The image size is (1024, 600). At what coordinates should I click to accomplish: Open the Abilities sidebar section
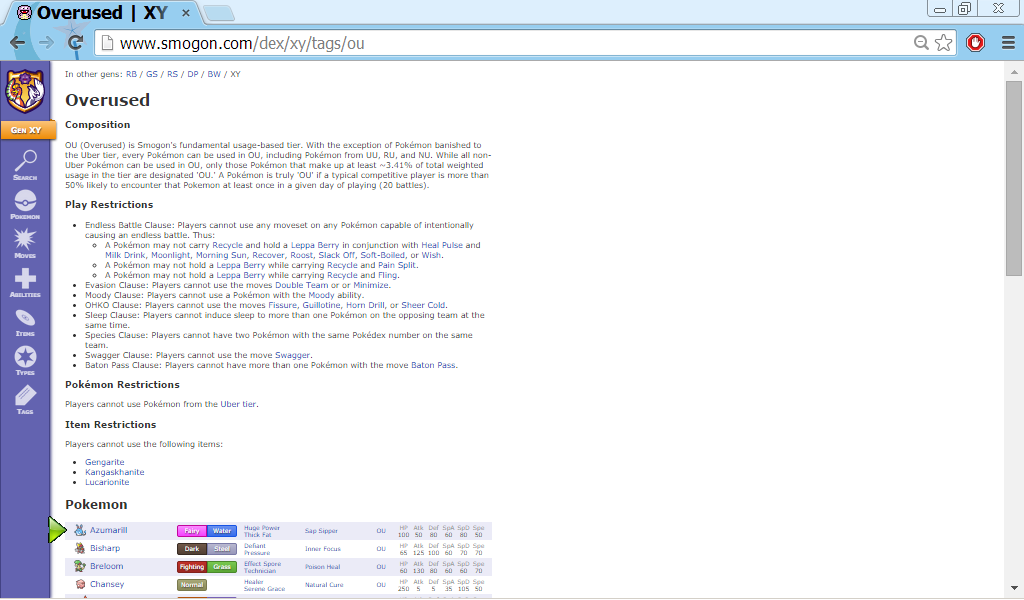coord(25,283)
